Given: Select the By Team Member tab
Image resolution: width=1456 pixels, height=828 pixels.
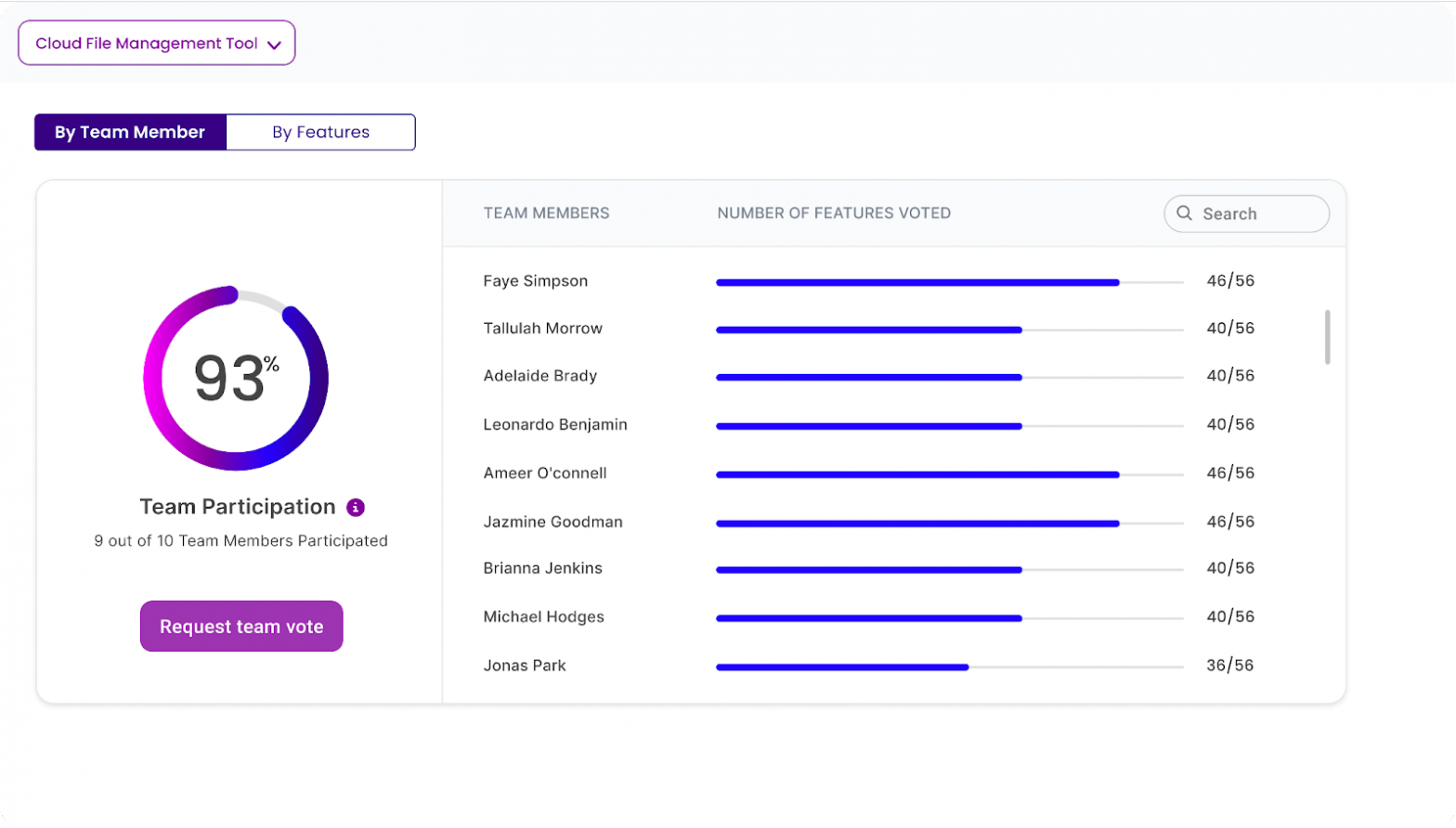Looking at the screenshot, I should pyautogui.click(x=130, y=132).
